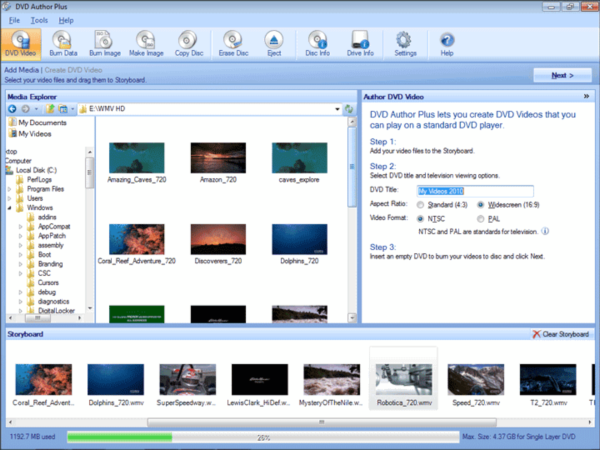Expand the AppCompat folder
600x450 pixels.
pos(21,227)
